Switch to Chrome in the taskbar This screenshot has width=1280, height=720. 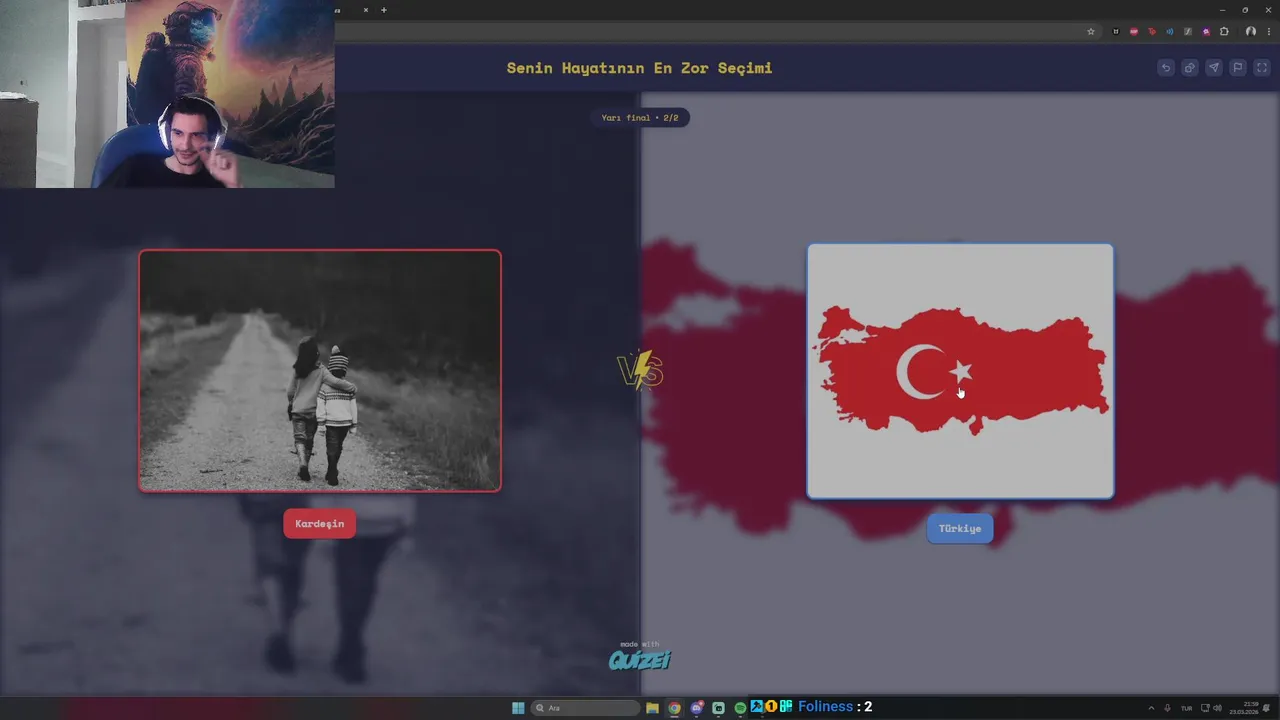675,708
